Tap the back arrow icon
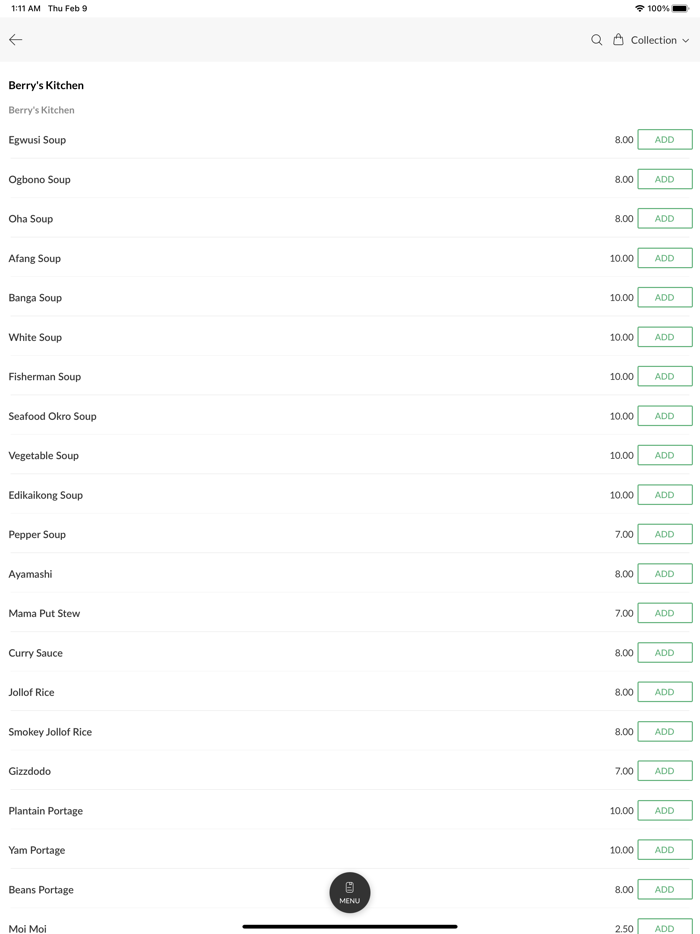Viewport: 700px width, 934px height. [16, 40]
